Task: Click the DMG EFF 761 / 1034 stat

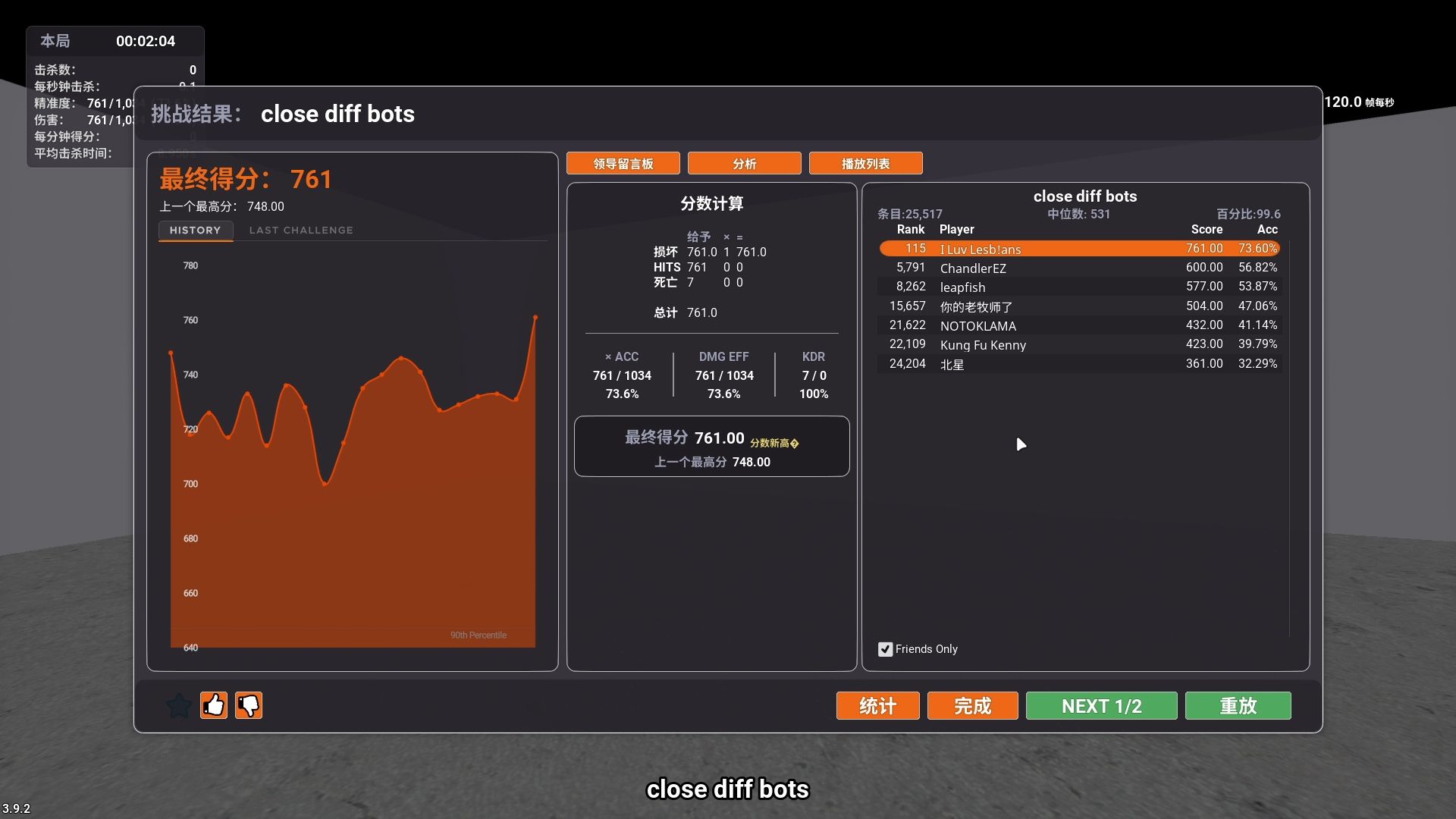Action: [x=724, y=375]
